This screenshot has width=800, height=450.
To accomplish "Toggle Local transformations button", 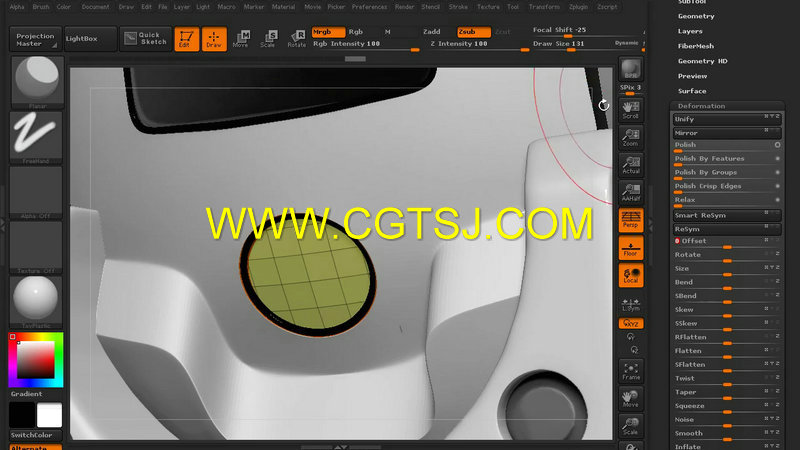I will [x=631, y=275].
